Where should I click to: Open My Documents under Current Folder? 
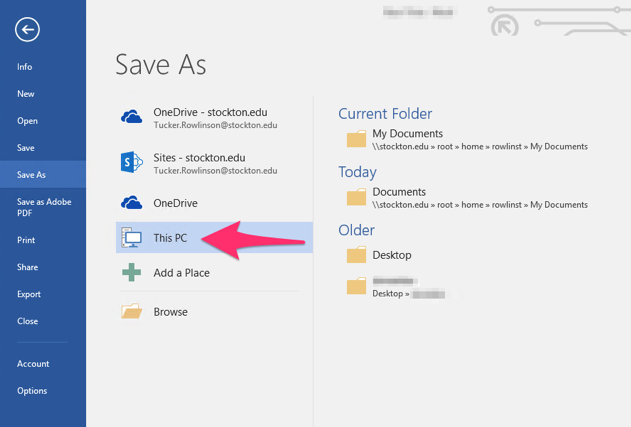tap(467, 140)
